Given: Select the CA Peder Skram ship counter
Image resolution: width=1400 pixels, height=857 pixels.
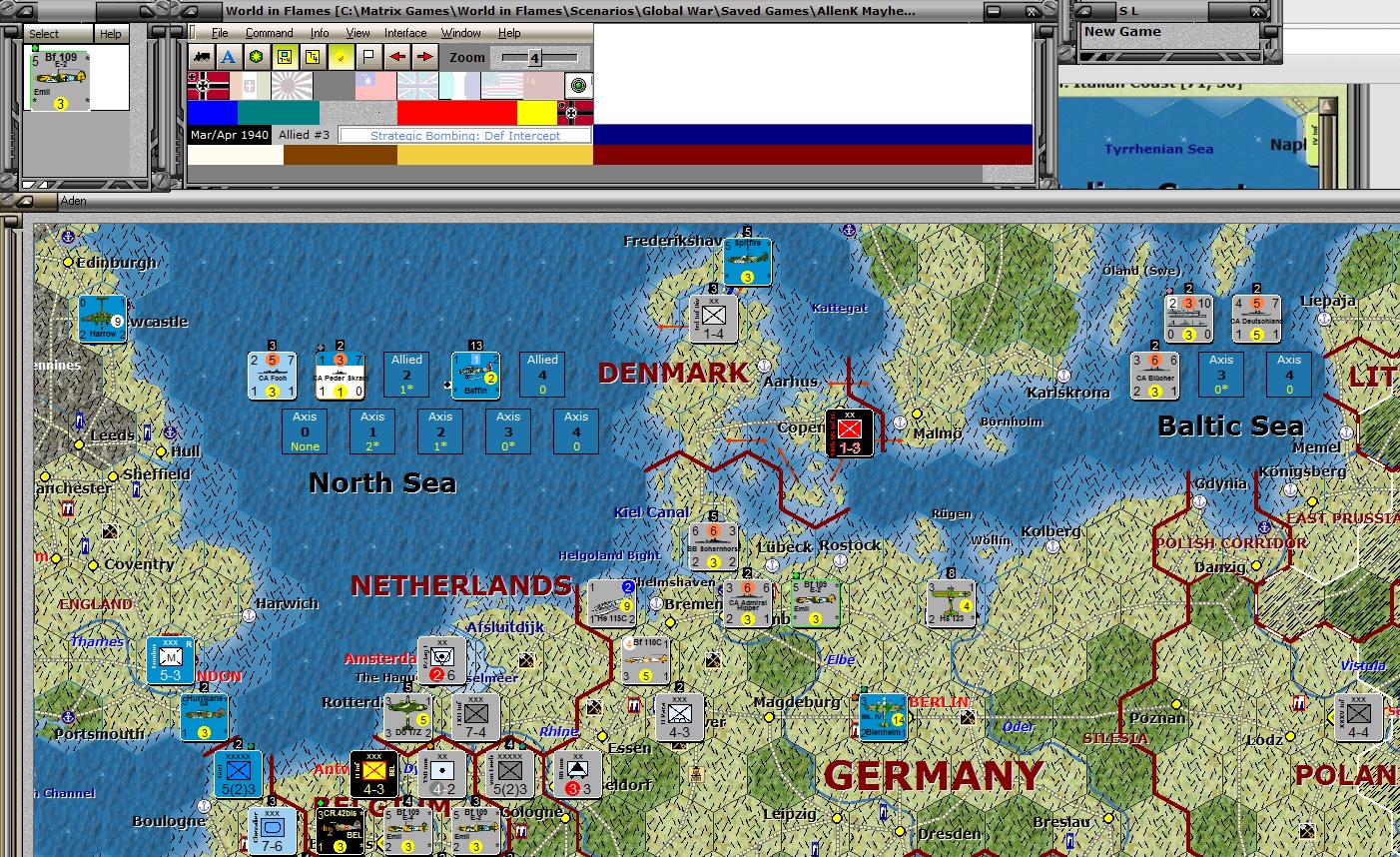Looking at the screenshot, I should pyautogui.click(x=340, y=376).
